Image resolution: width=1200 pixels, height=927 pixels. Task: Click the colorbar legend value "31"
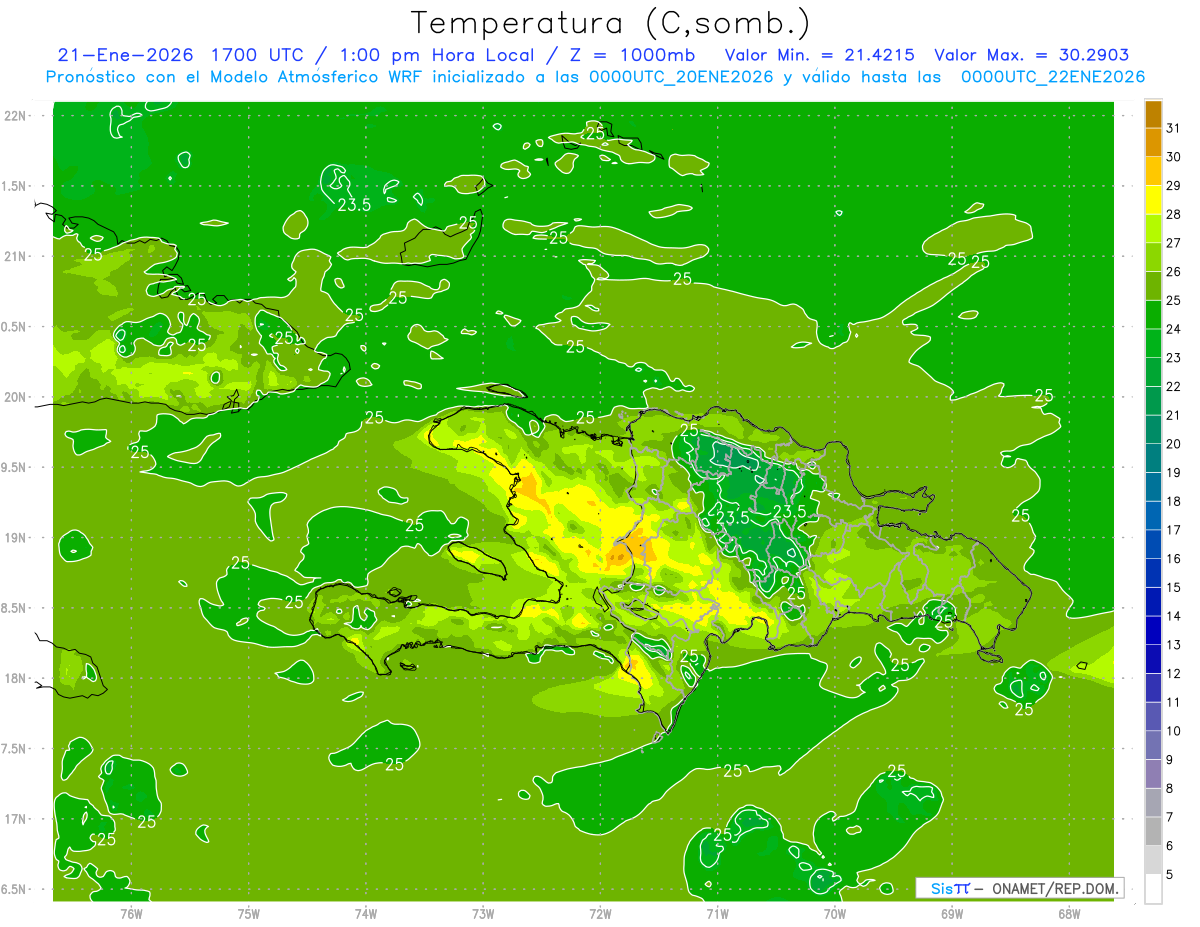[1173, 128]
